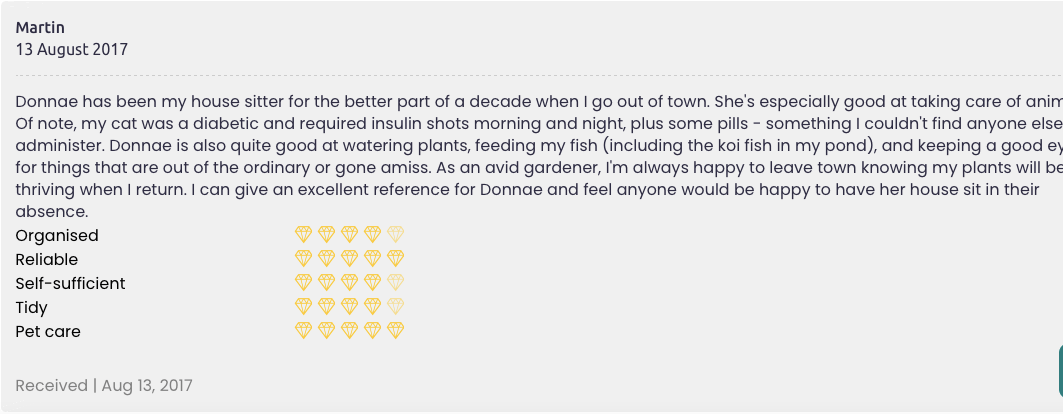The width and height of the screenshot is (1063, 414).
Task: Click the Received Aug 13, 2017 footer text
Action: click(x=104, y=386)
